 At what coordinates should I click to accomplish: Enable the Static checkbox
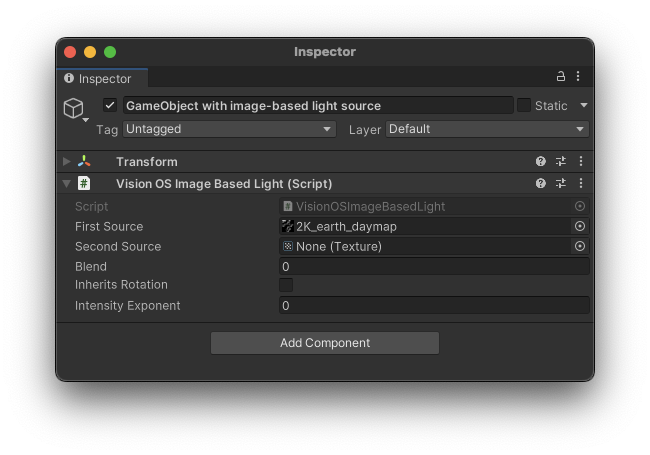tap(524, 105)
